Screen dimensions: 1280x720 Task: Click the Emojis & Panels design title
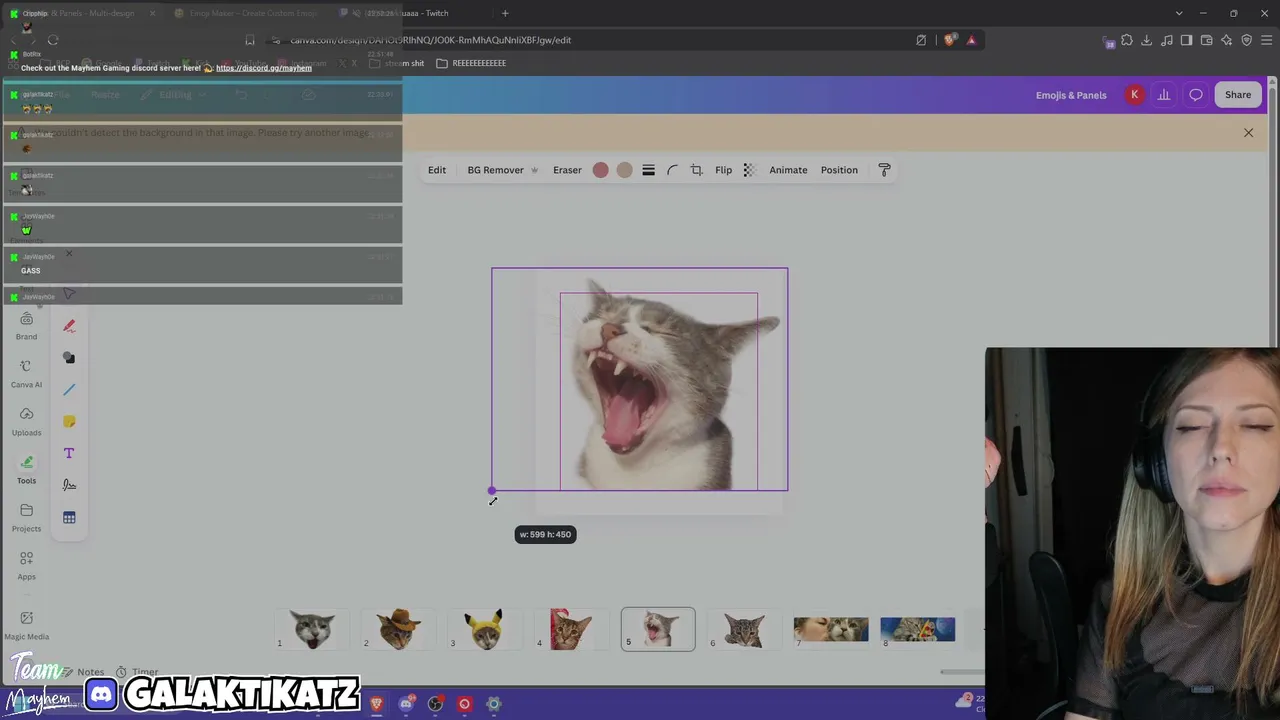pos(1071,95)
